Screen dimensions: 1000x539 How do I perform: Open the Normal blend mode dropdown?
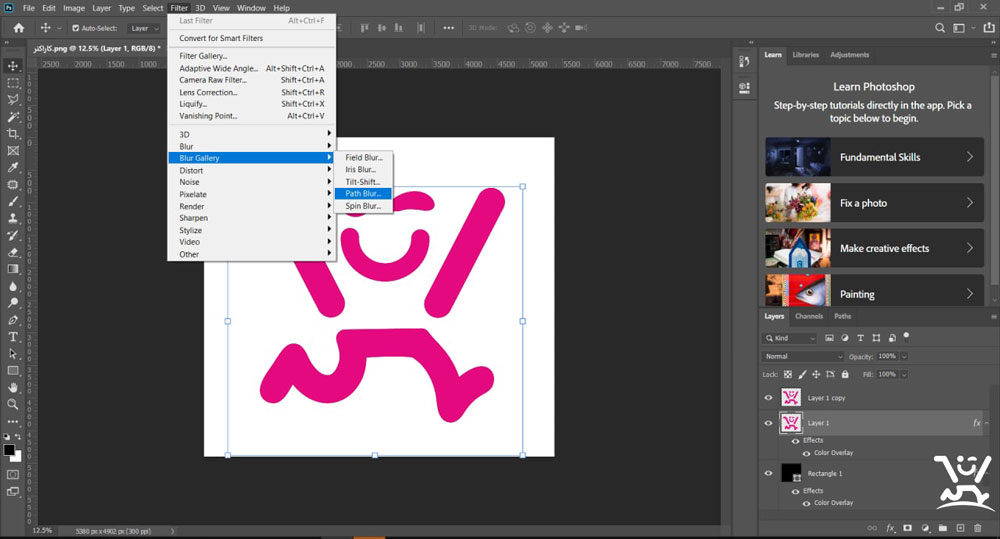pos(803,357)
